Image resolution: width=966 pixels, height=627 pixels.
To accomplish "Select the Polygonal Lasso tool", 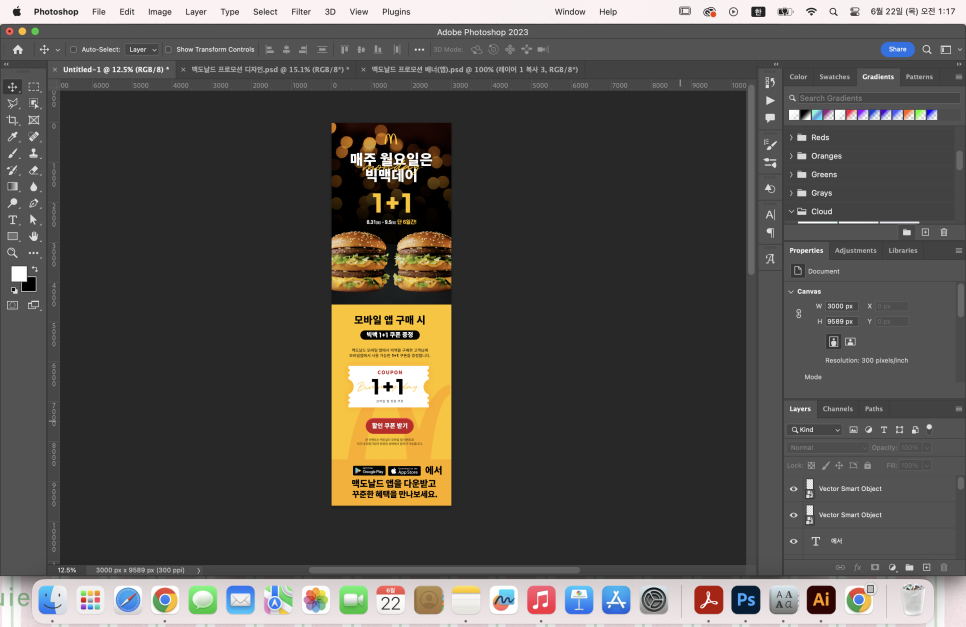I will click(x=12, y=103).
